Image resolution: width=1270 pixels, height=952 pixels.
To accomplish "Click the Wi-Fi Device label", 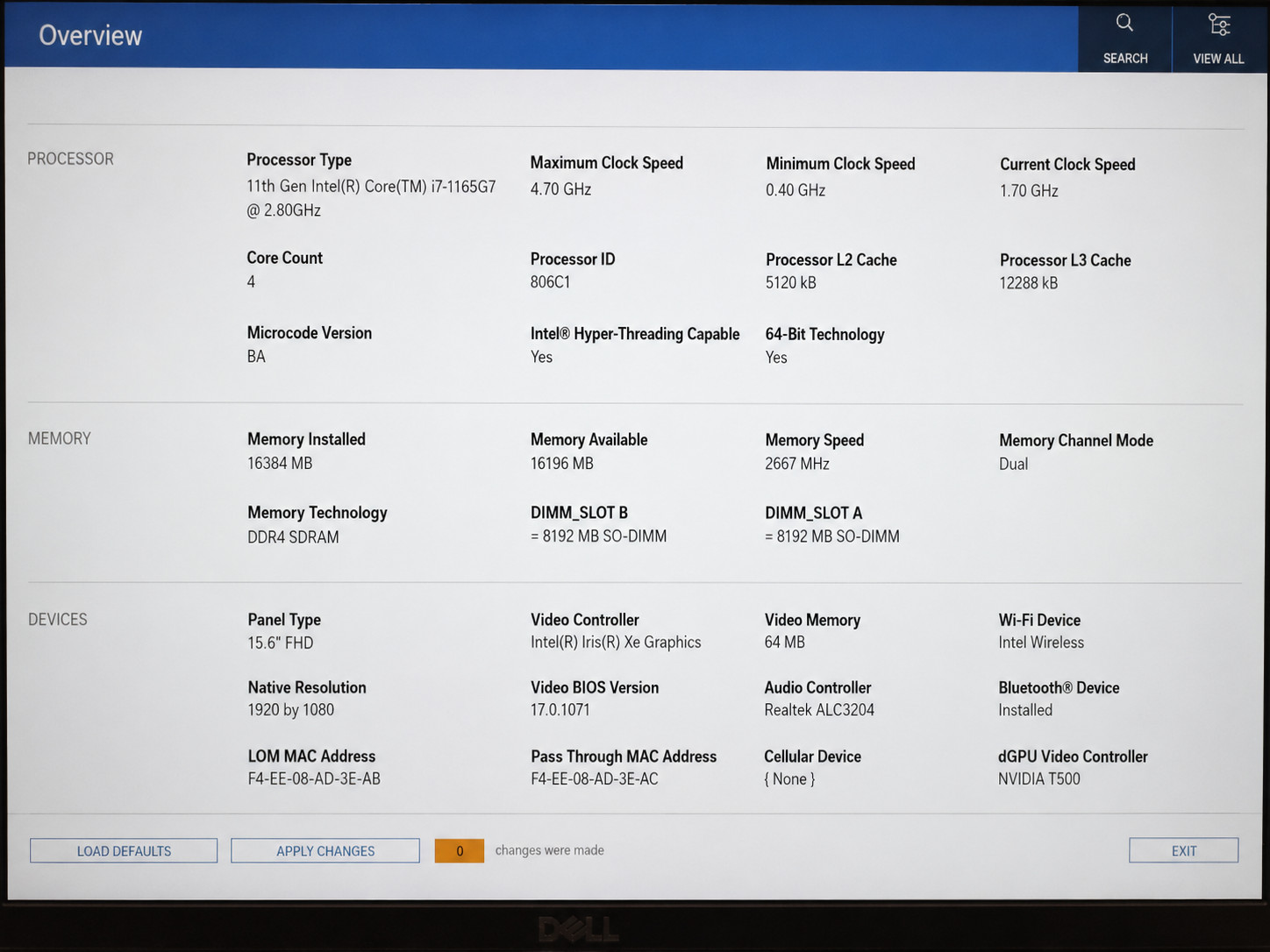I will click(1039, 620).
